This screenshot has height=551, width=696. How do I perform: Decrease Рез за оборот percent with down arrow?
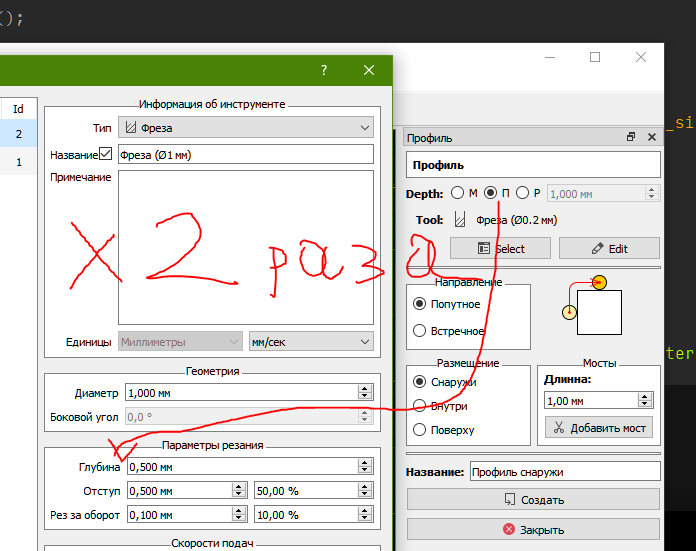tap(365, 519)
